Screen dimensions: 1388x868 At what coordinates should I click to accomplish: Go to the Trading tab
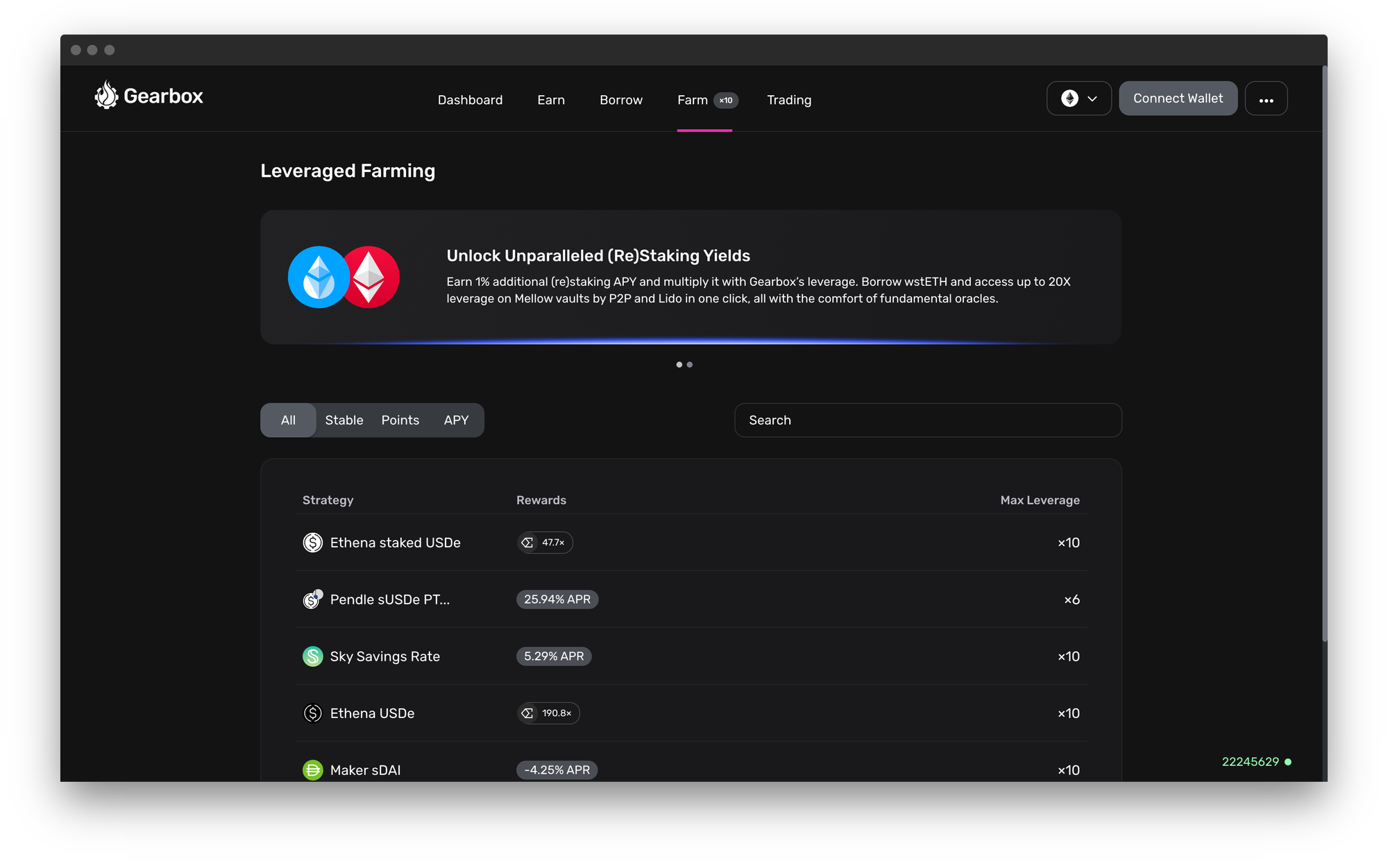(x=788, y=100)
